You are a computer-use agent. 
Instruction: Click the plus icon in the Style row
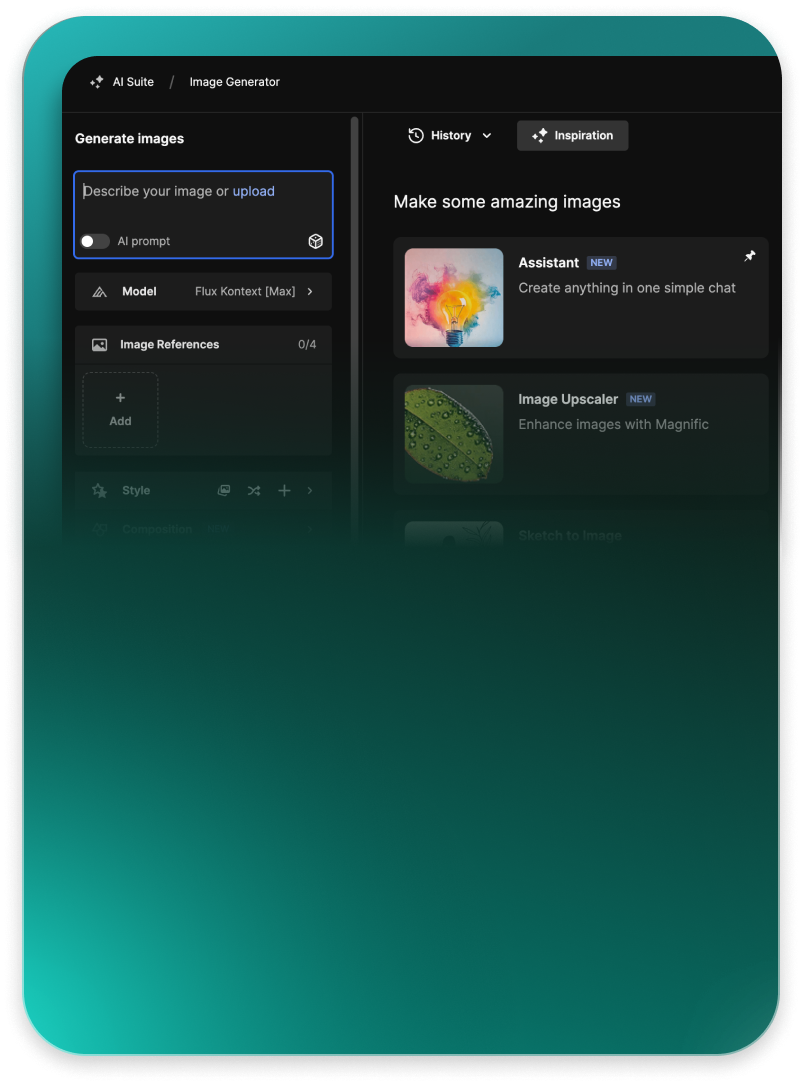[x=284, y=491]
